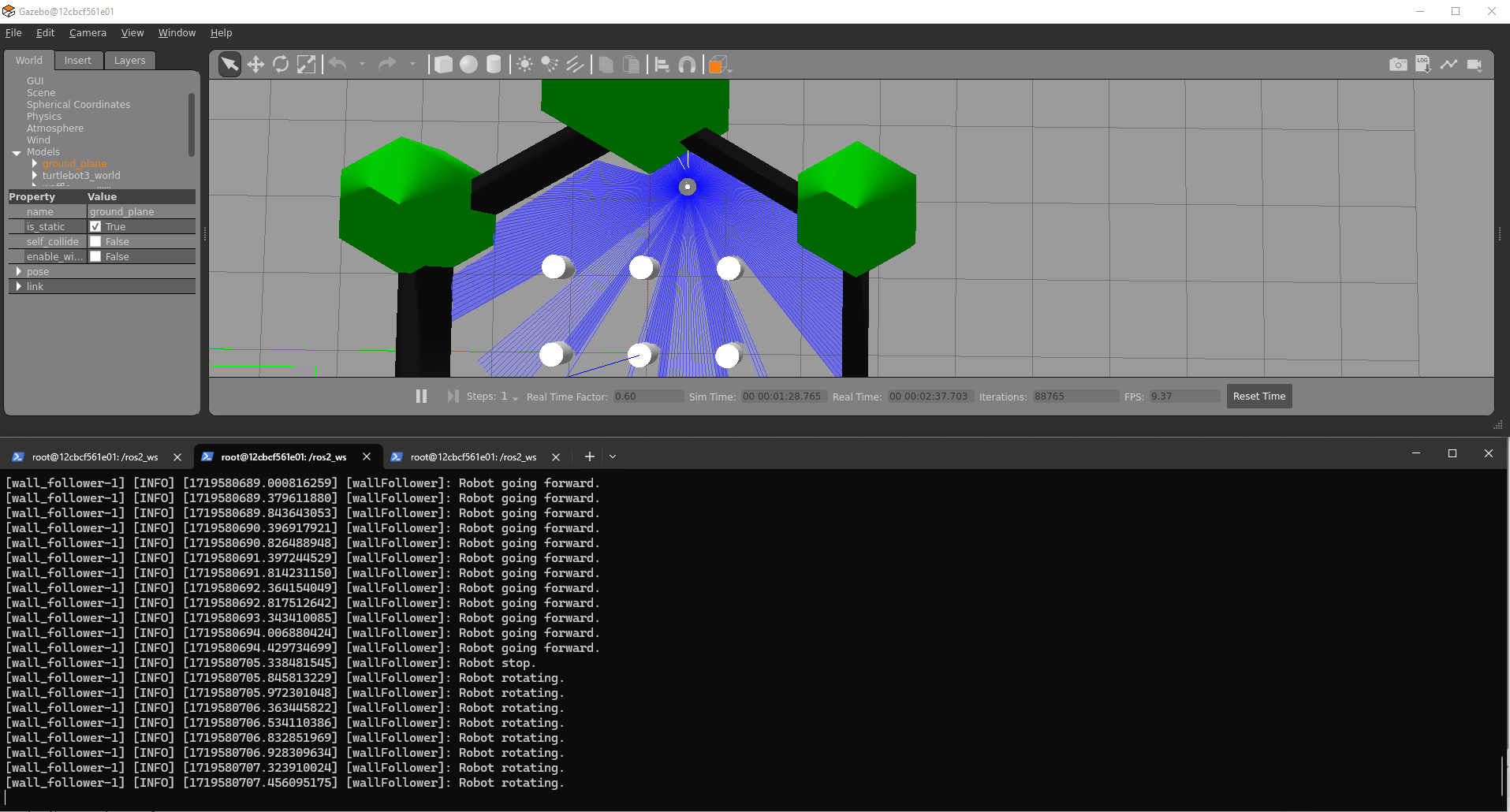Image resolution: width=1510 pixels, height=812 pixels.
Task: Open the redo history dropdown arrow
Action: pos(412,65)
